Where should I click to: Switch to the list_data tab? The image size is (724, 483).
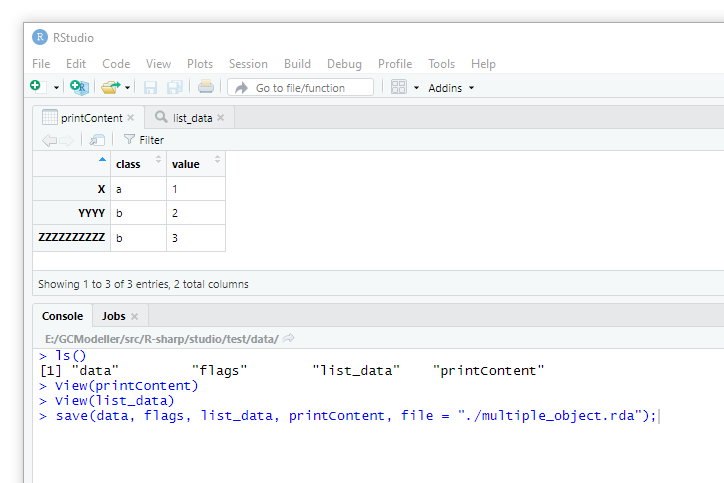(x=192, y=118)
